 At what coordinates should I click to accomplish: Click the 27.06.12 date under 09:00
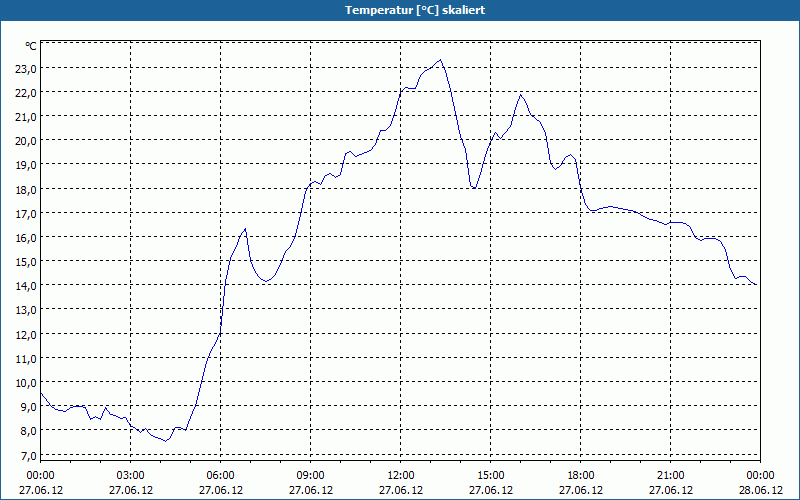click(x=311, y=490)
